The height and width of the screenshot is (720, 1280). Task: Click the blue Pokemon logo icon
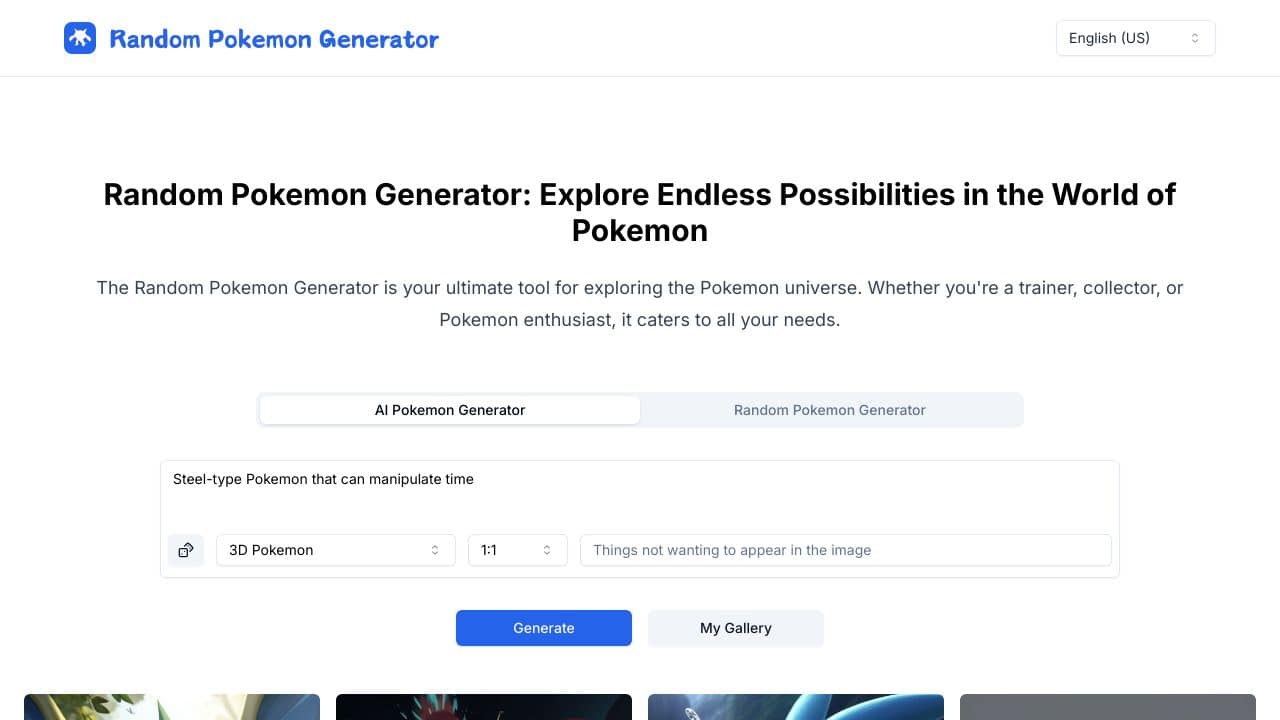coord(80,38)
